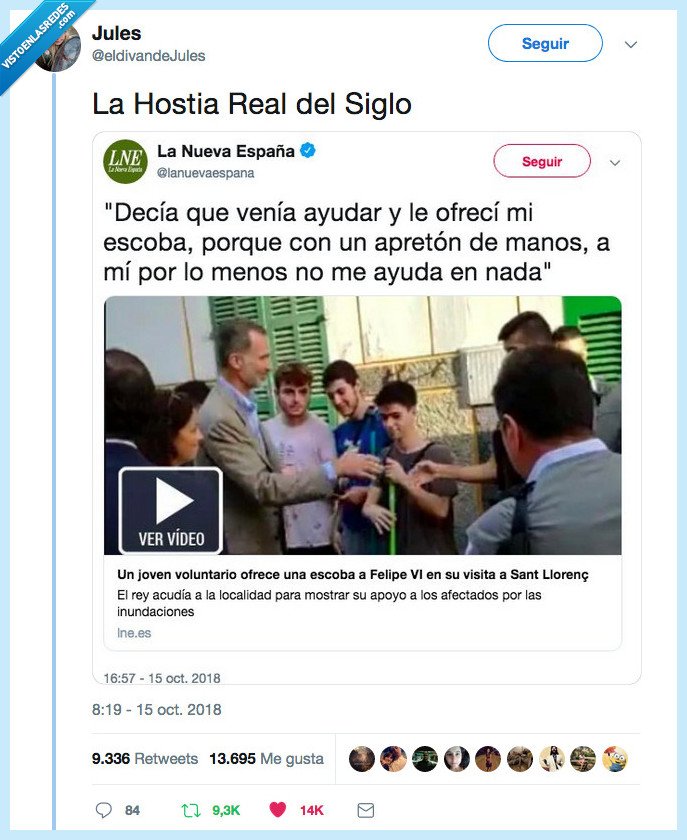The height and width of the screenshot is (840, 687).
Task: Follow La Nueva España with the red Seguir button
Action: click(x=542, y=161)
